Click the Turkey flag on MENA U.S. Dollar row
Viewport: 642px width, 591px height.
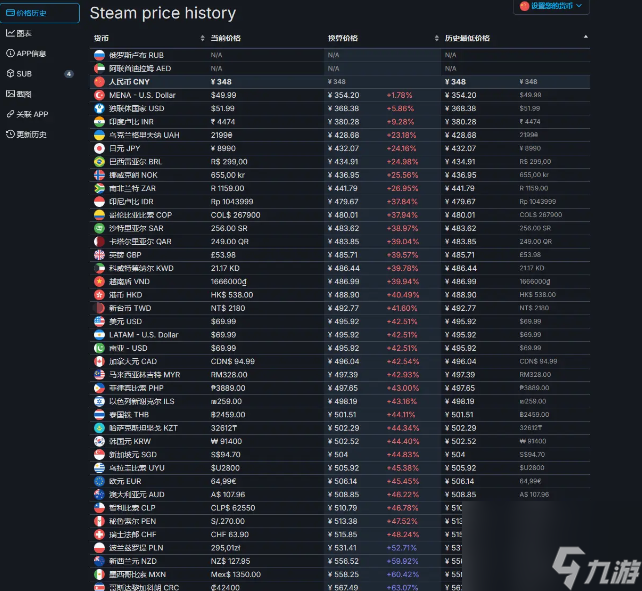click(99, 95)
